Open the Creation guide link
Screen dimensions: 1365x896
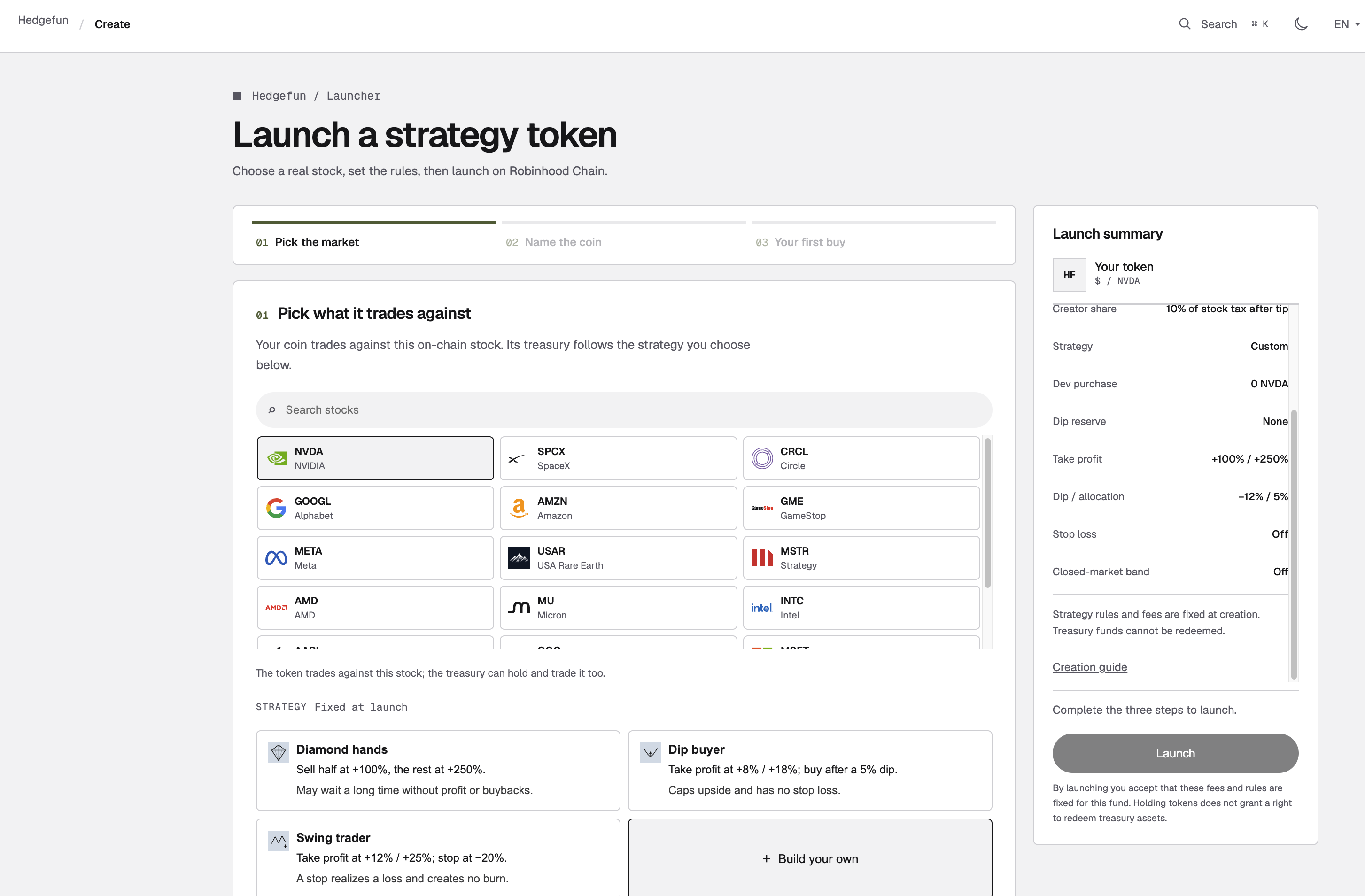[1090, 667]
